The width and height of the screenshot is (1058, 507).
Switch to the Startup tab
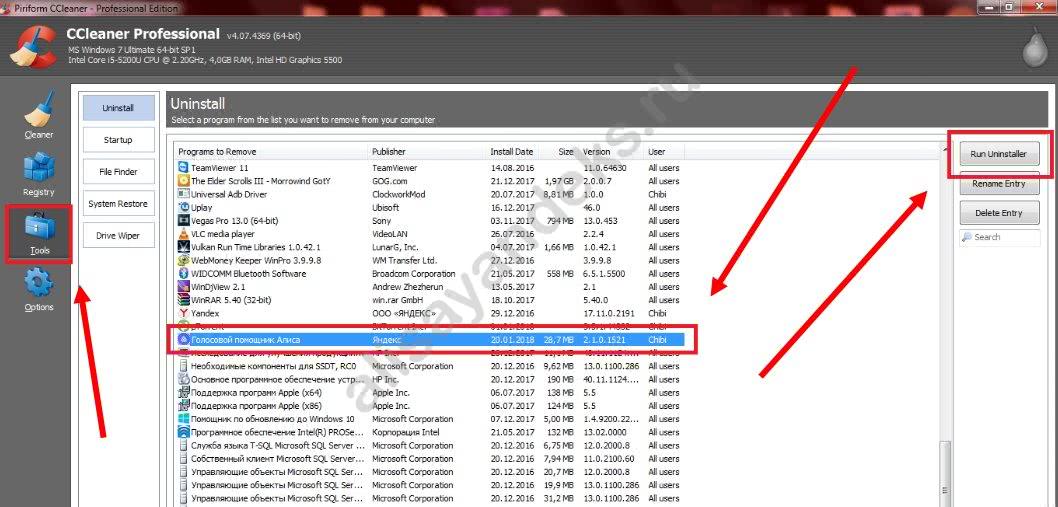(x=118, y=140)
